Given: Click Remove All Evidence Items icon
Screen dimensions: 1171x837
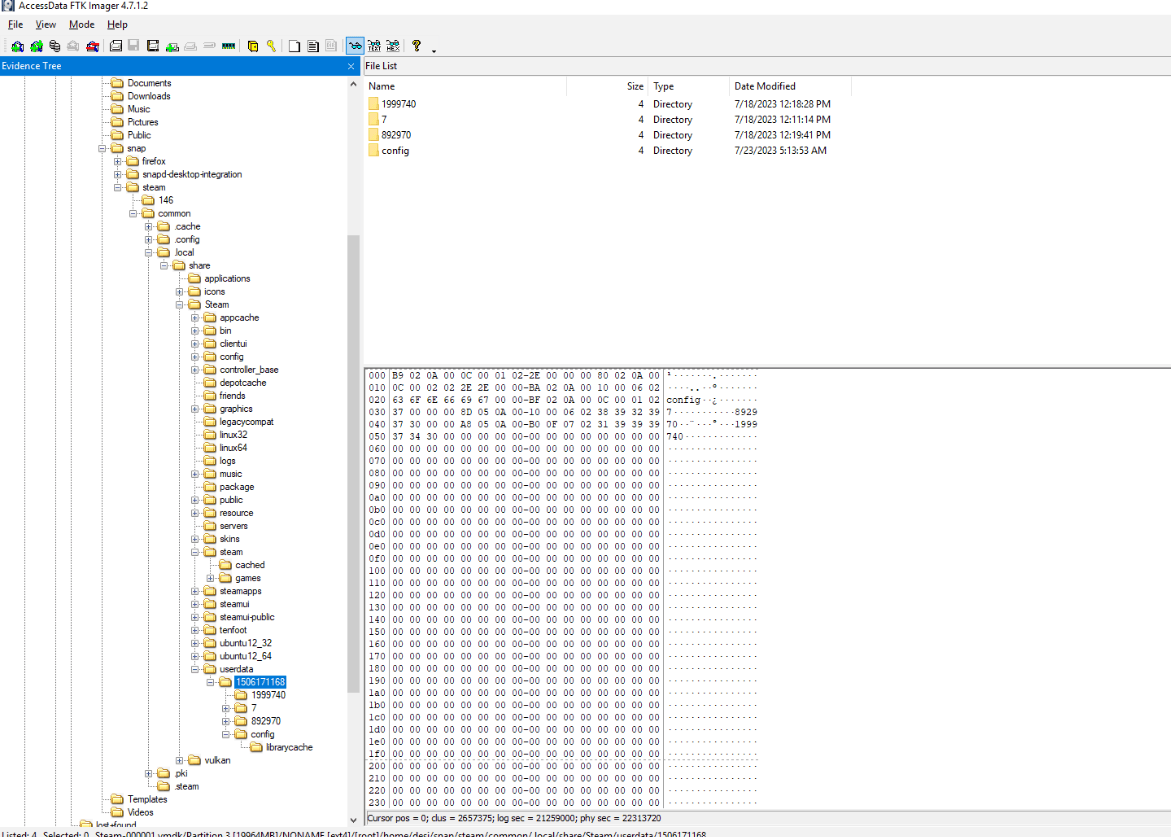Looking at the screenshot, I should point(93,46).
